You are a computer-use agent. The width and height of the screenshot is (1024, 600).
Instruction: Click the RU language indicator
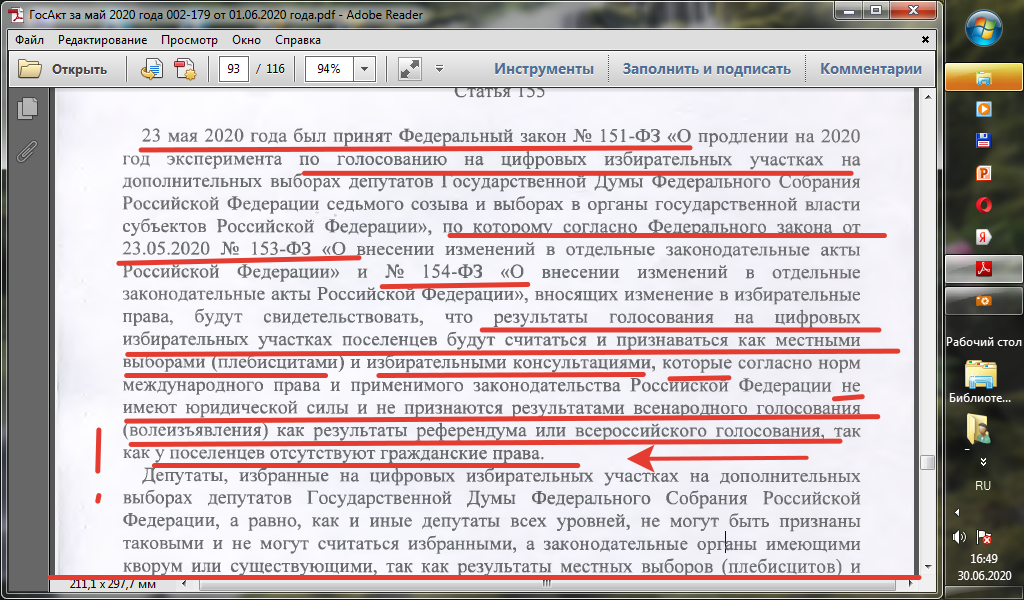(983, 486)
